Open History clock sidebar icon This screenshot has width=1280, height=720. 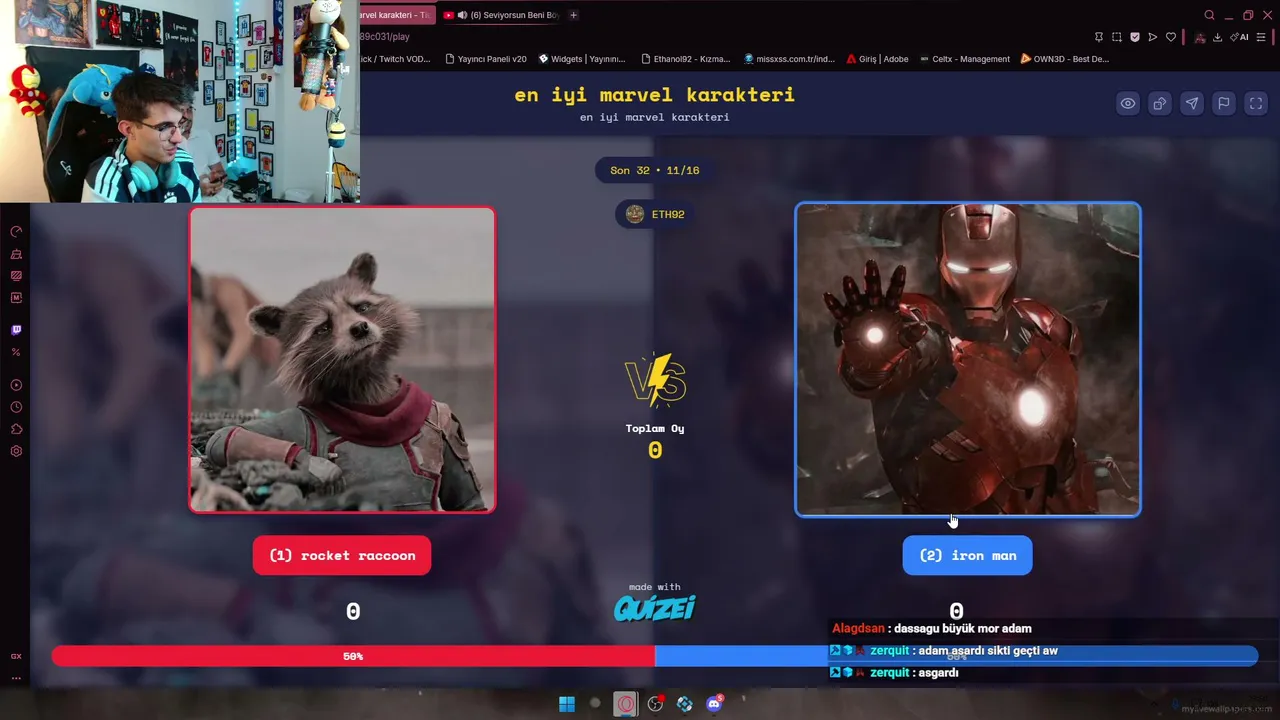click(x=16, y=407)
